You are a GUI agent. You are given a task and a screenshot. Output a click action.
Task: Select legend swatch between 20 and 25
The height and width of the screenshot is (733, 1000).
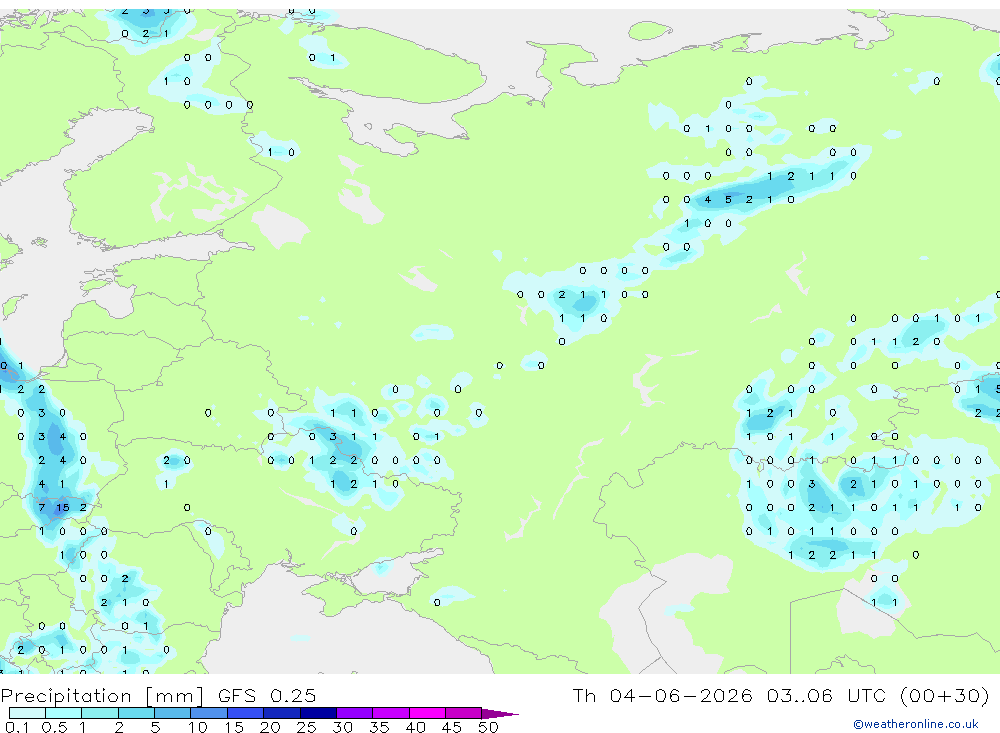281,713
